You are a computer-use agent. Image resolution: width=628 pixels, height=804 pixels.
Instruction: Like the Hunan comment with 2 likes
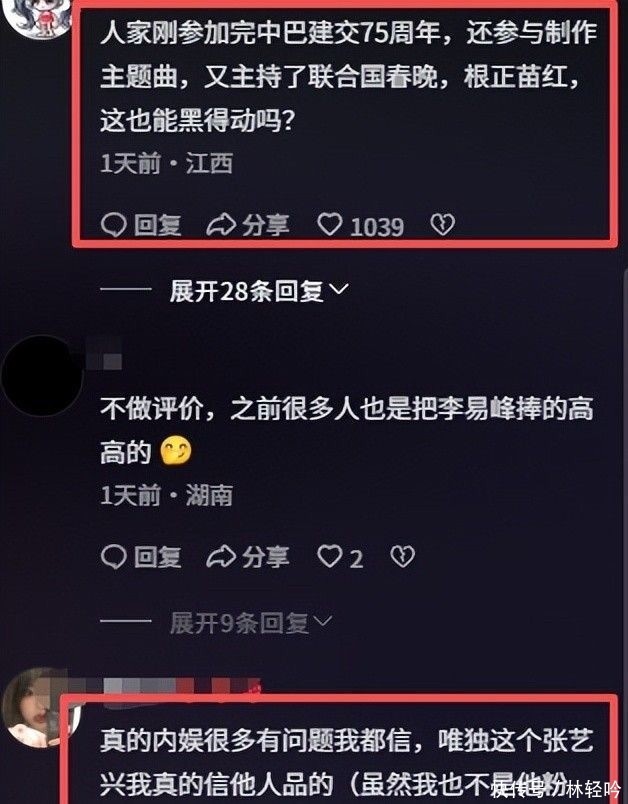tap(330, 557)
